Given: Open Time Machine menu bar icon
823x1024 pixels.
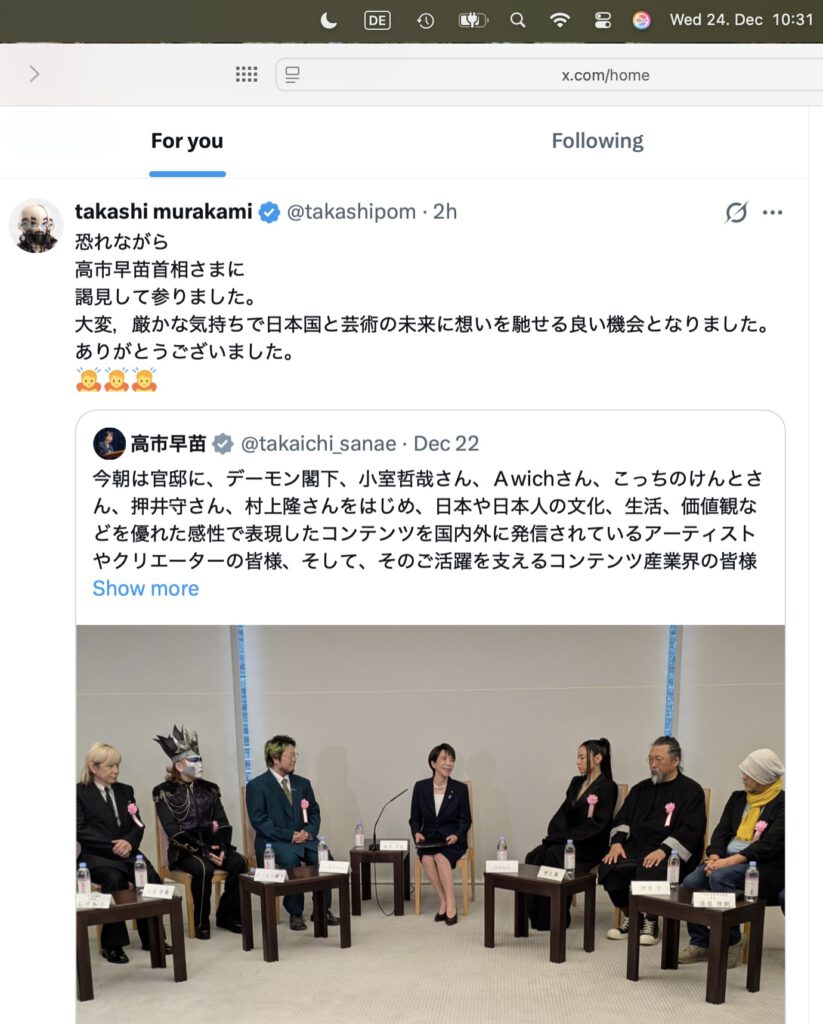Looking at the screenshot, I should [425, 21].
